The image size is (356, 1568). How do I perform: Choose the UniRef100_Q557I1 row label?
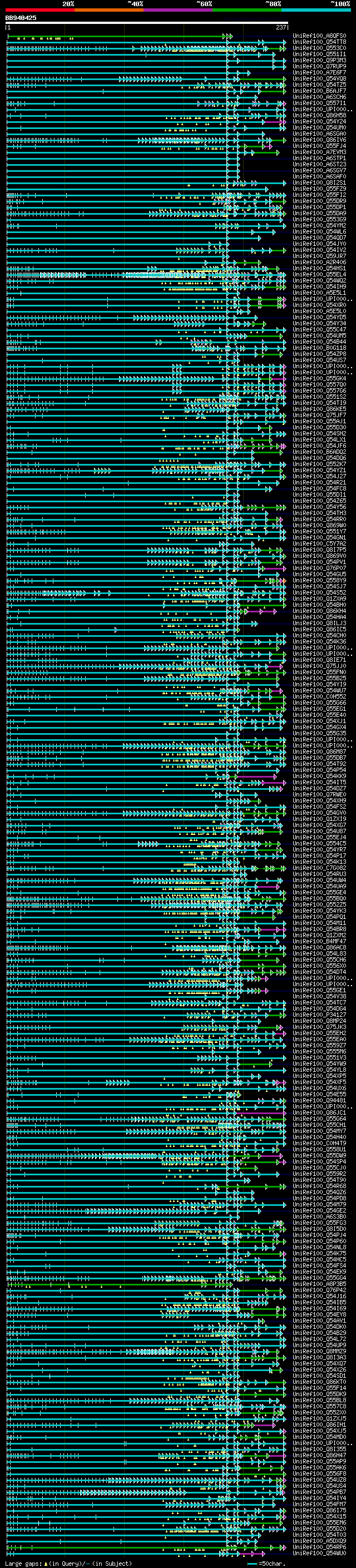[x=319, y=103]
